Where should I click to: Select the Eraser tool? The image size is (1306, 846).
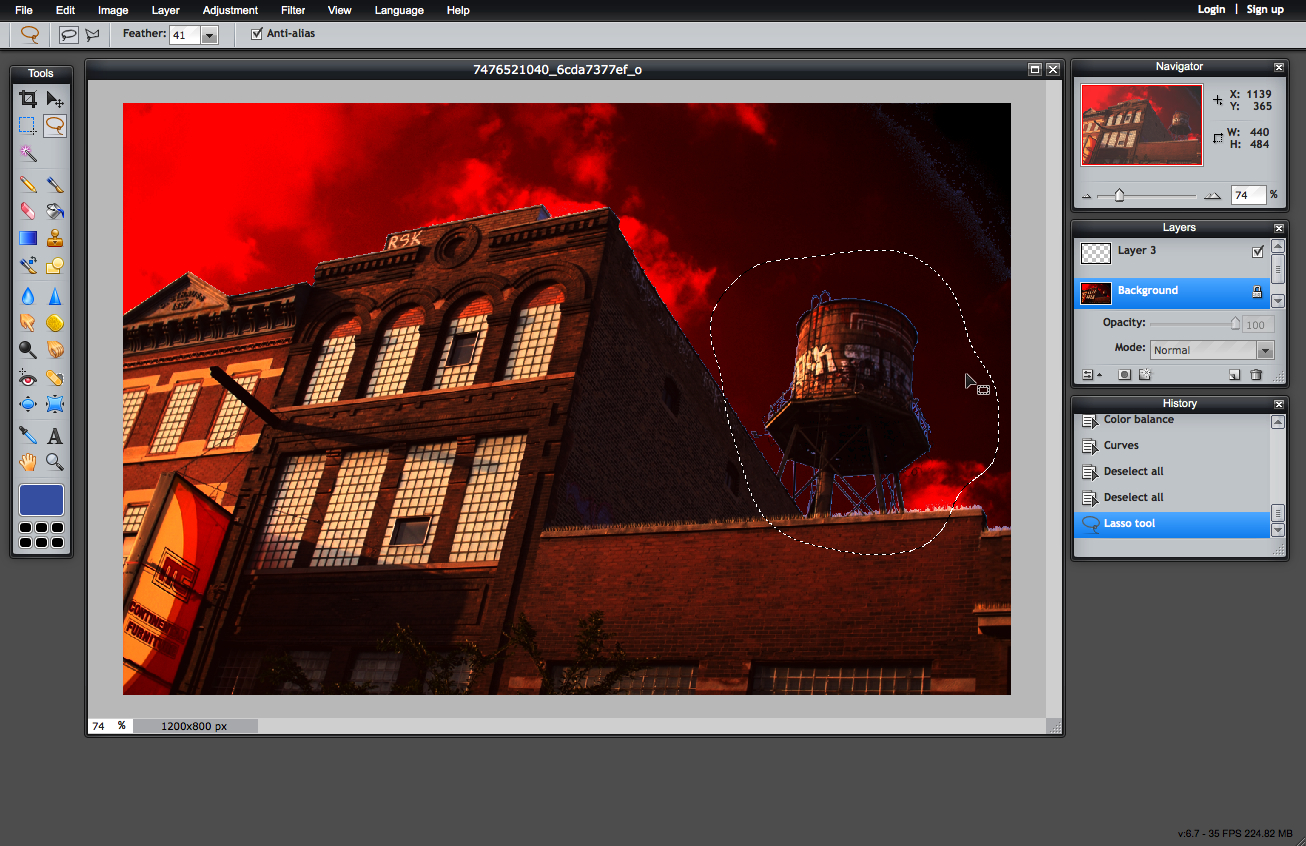click(28, 211)
